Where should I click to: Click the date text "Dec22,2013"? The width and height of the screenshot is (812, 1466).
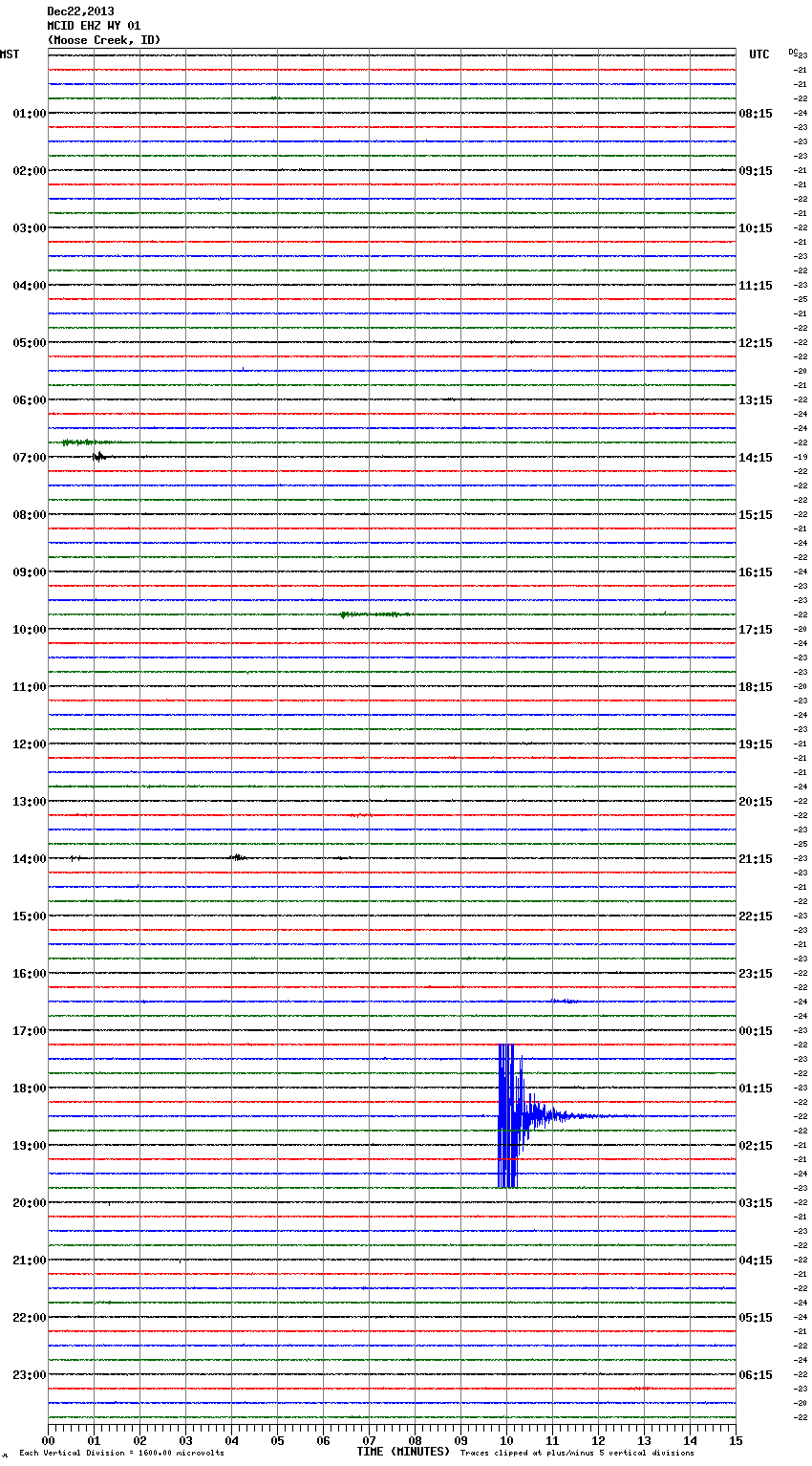point(80,11)
